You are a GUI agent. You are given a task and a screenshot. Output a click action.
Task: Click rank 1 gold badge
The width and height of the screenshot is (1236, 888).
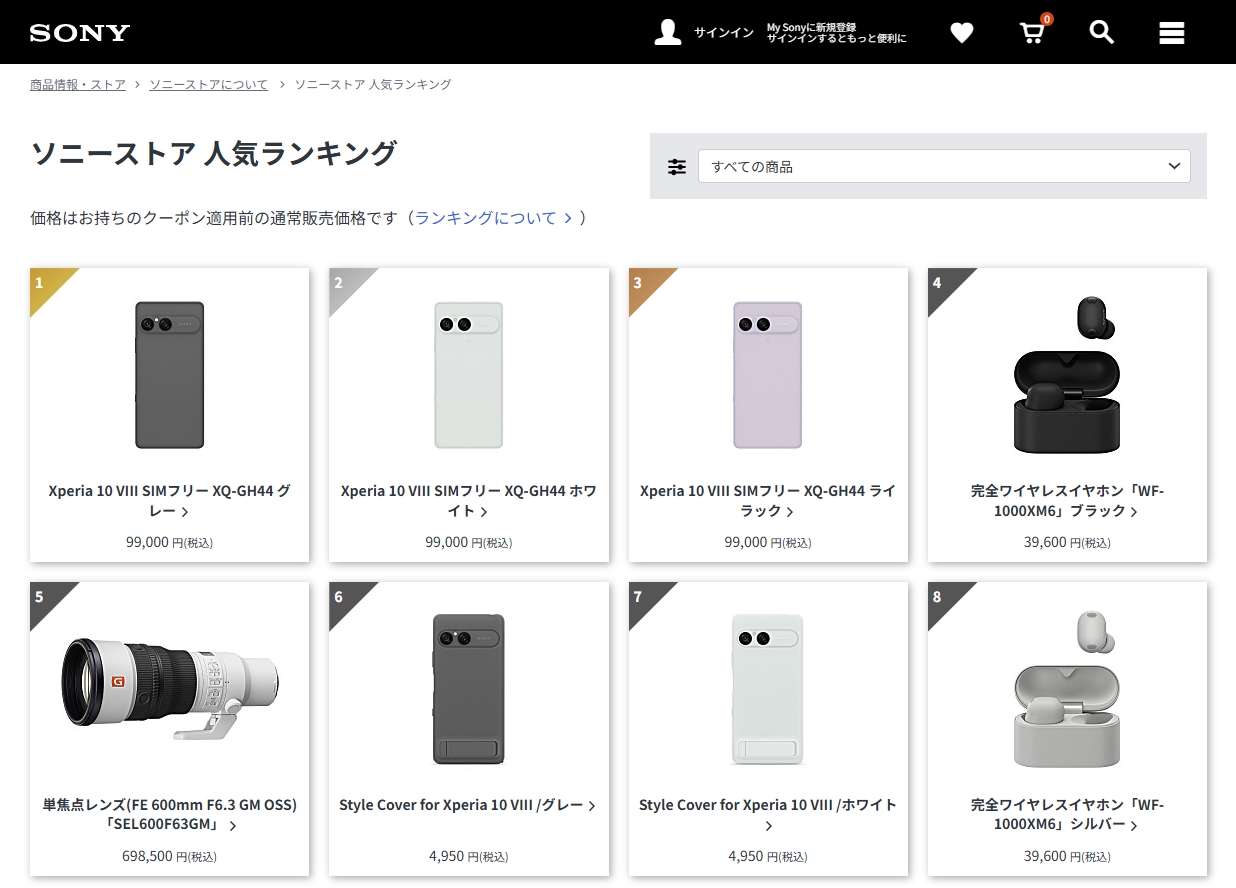point(44,282)
